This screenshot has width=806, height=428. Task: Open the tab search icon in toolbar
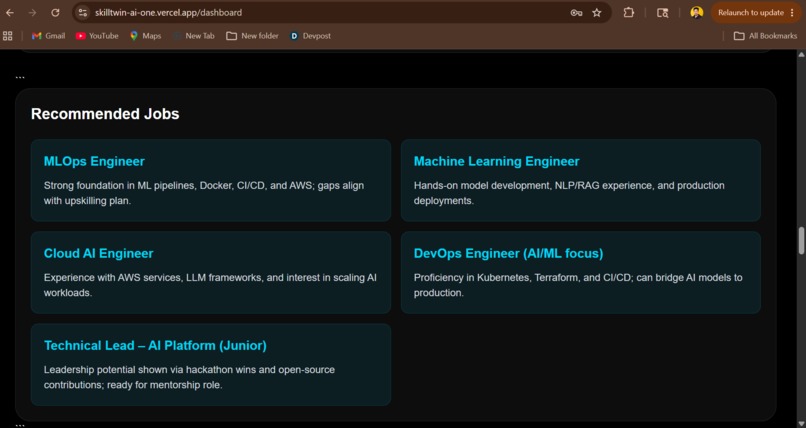click(663, 13)
